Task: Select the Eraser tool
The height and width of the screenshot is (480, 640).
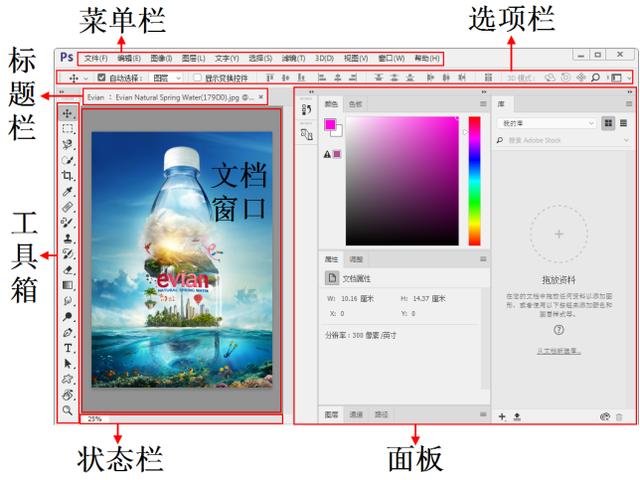Action: click(67, 269)
